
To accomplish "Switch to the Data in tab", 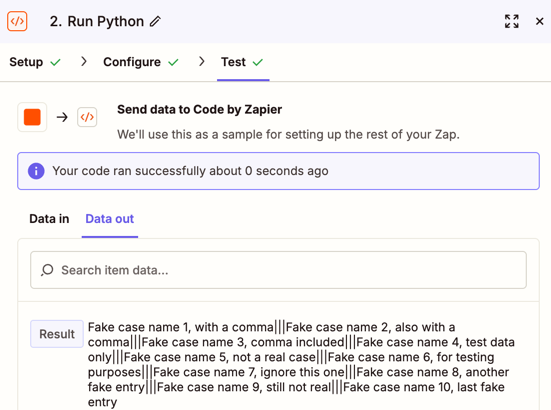I will coord(49,219).
